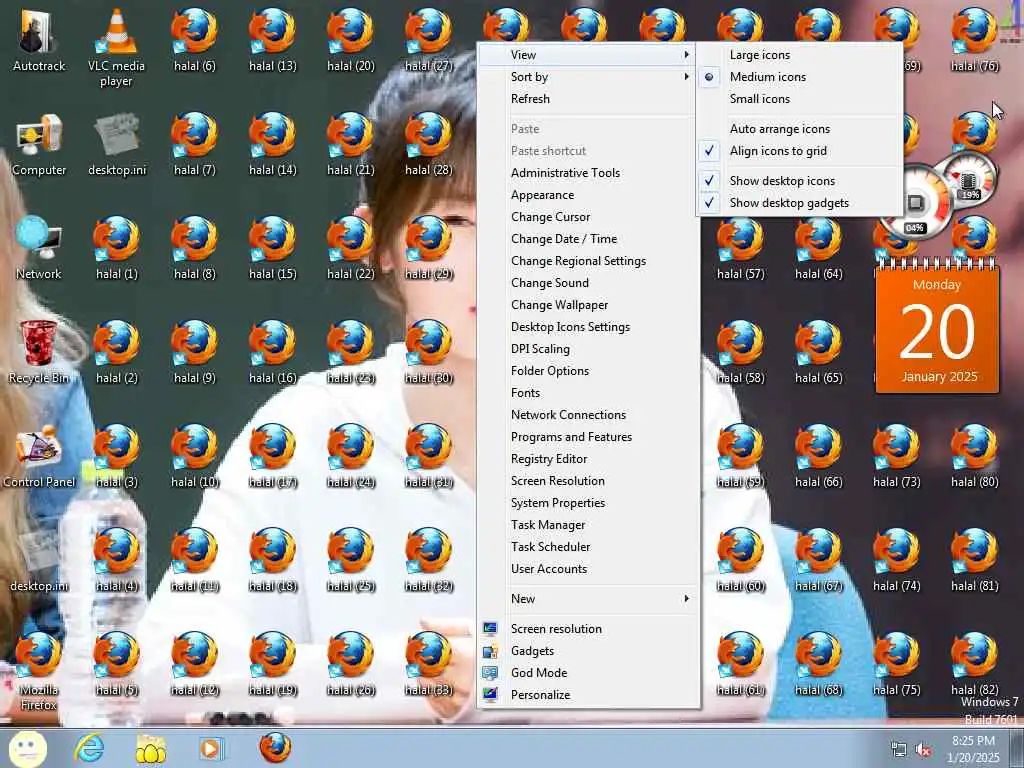The image size is (1024, 768).
Task: Open Internet Explorer from the taskbar
Action: pyautogui.click(x=89, y=748)
